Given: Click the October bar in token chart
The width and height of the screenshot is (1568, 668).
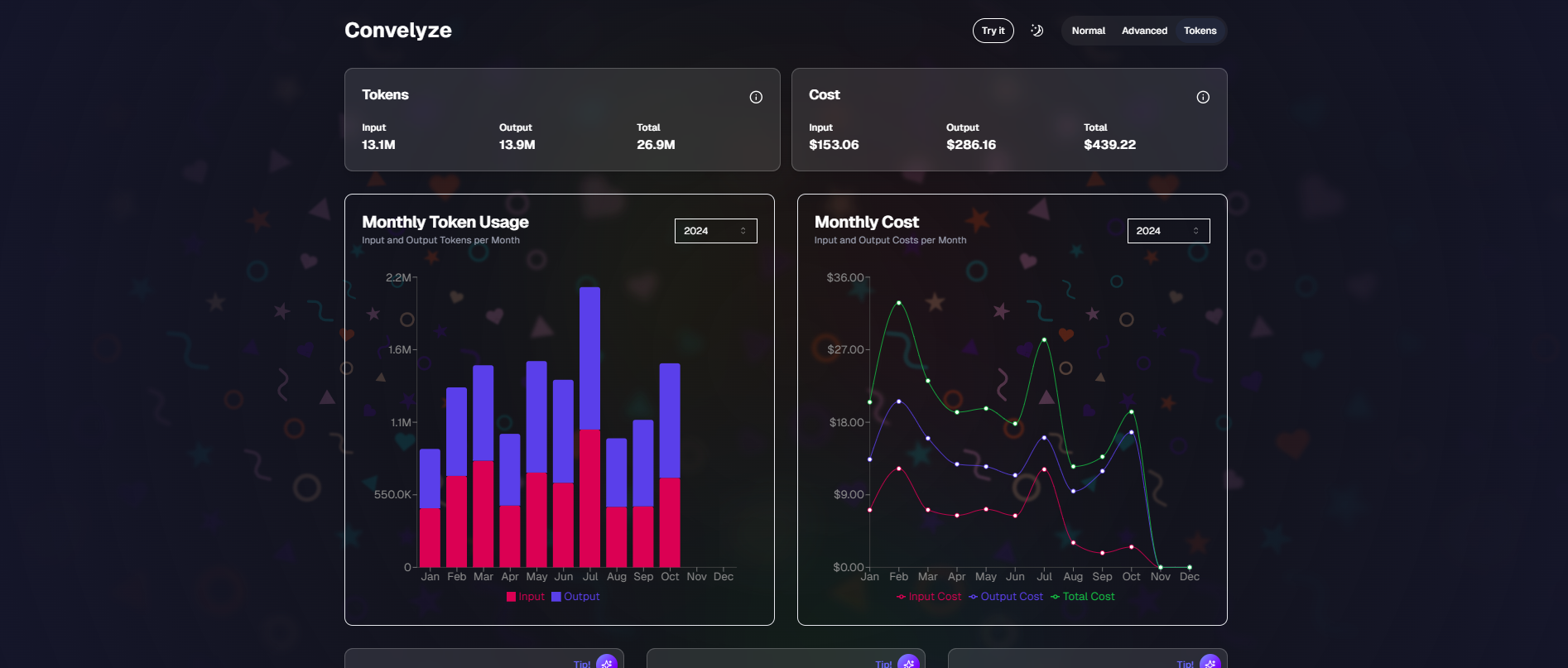Looking at the screenshot, I should (670, 465).
